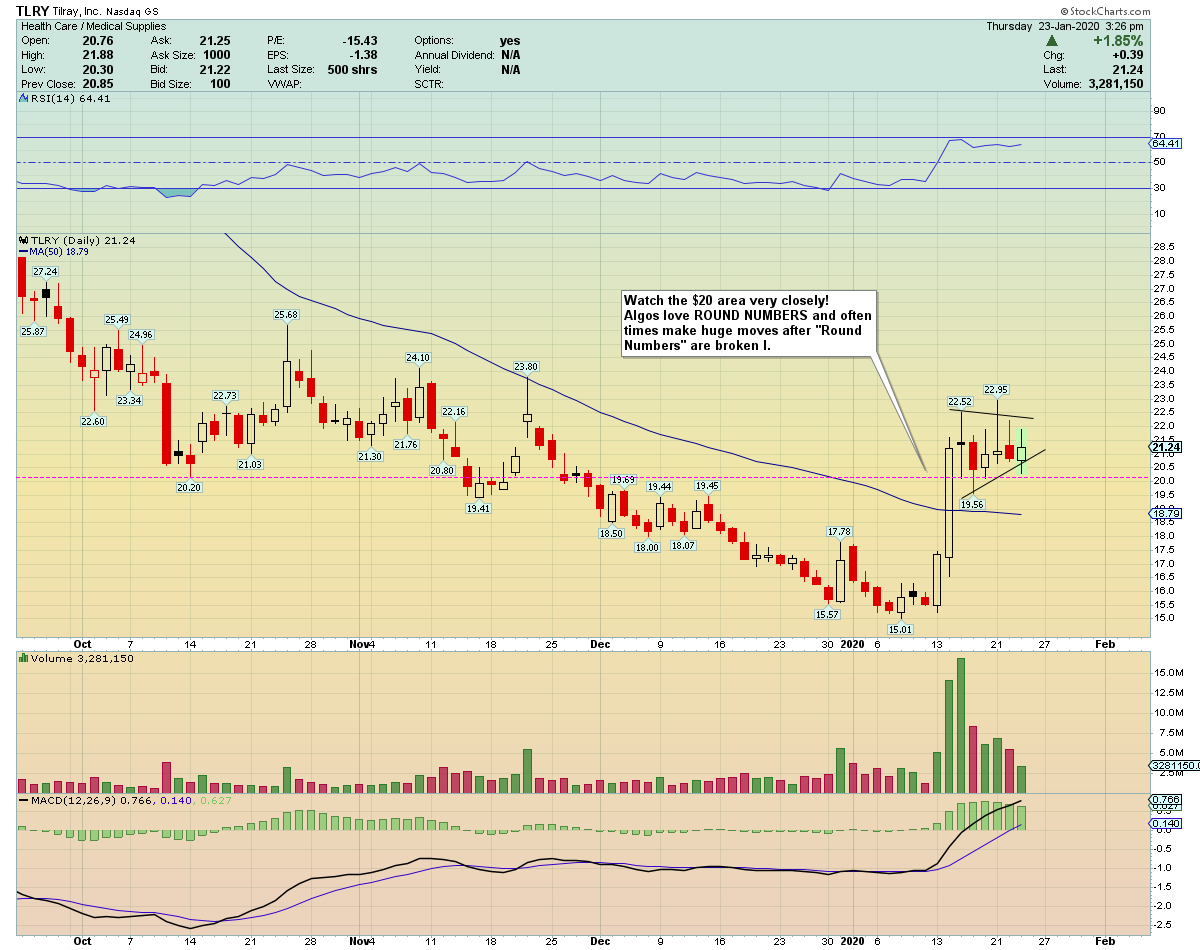
Task: Click the VWAP label
Action: point(283,84)
